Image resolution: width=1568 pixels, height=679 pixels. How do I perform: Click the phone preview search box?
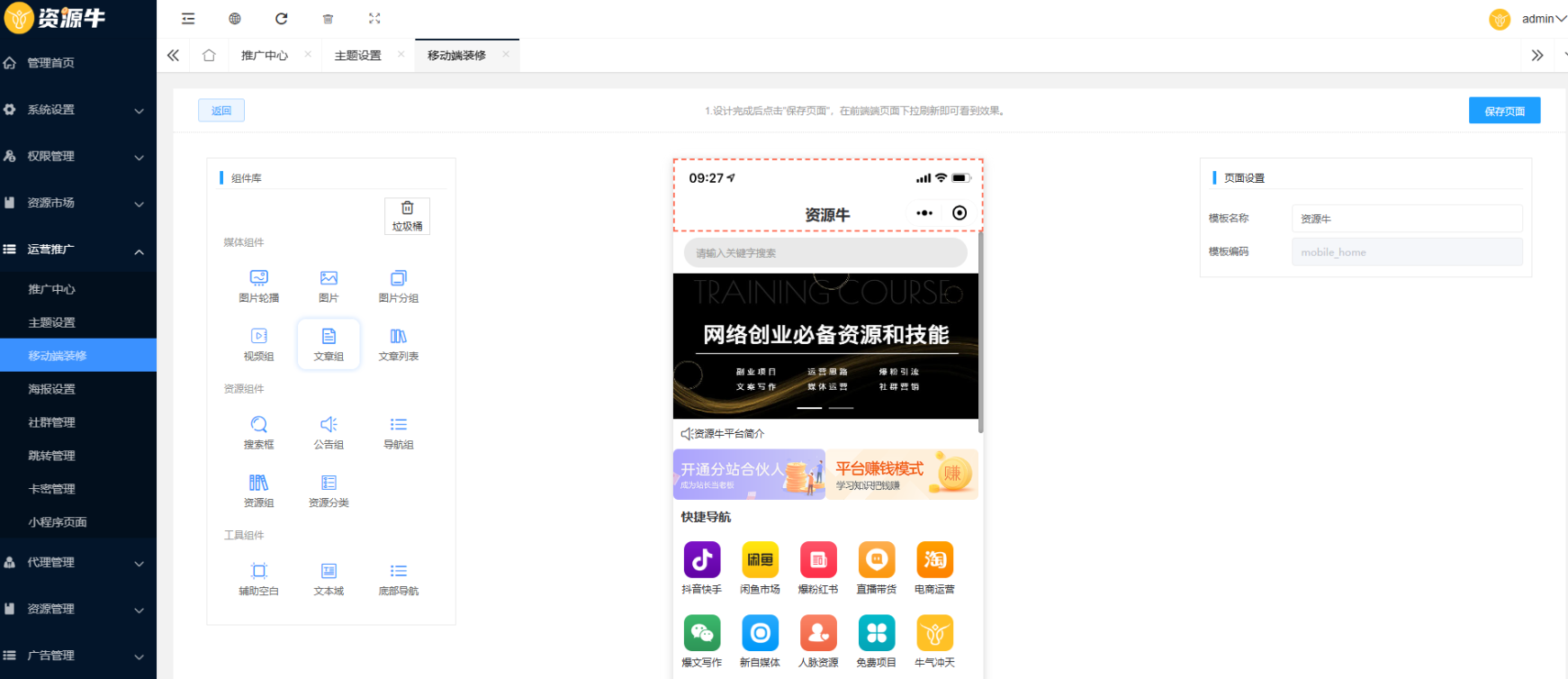tap(825, 253)
